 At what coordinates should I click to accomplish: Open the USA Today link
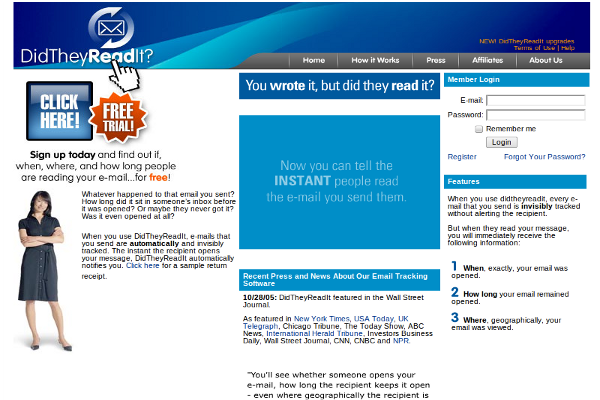click(x=373, y=318)
